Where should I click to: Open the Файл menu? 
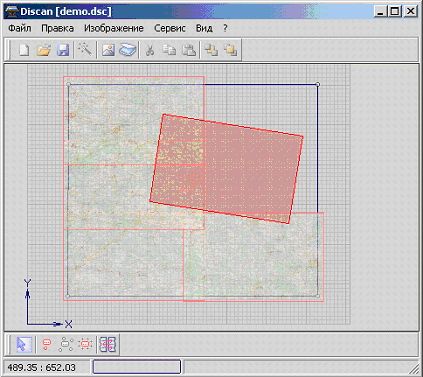tap(20, 28)
